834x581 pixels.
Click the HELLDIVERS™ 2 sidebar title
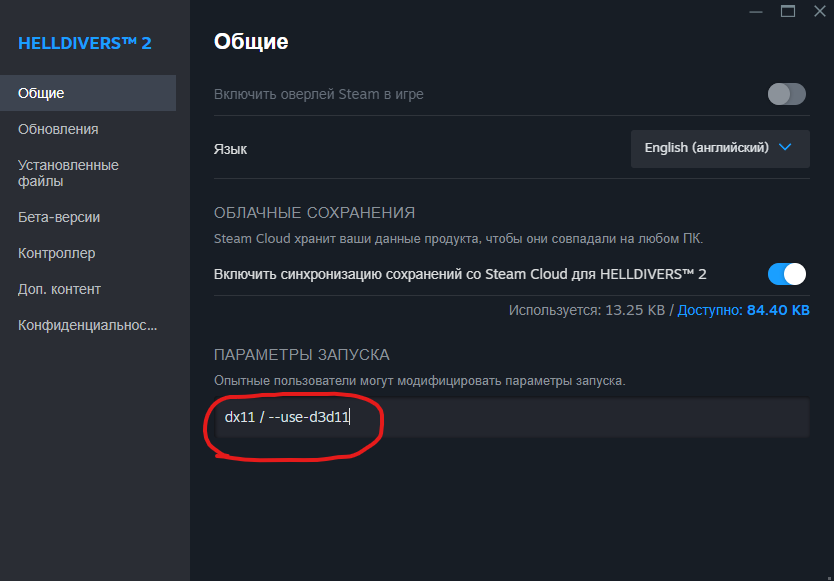(x=85, y=43)
